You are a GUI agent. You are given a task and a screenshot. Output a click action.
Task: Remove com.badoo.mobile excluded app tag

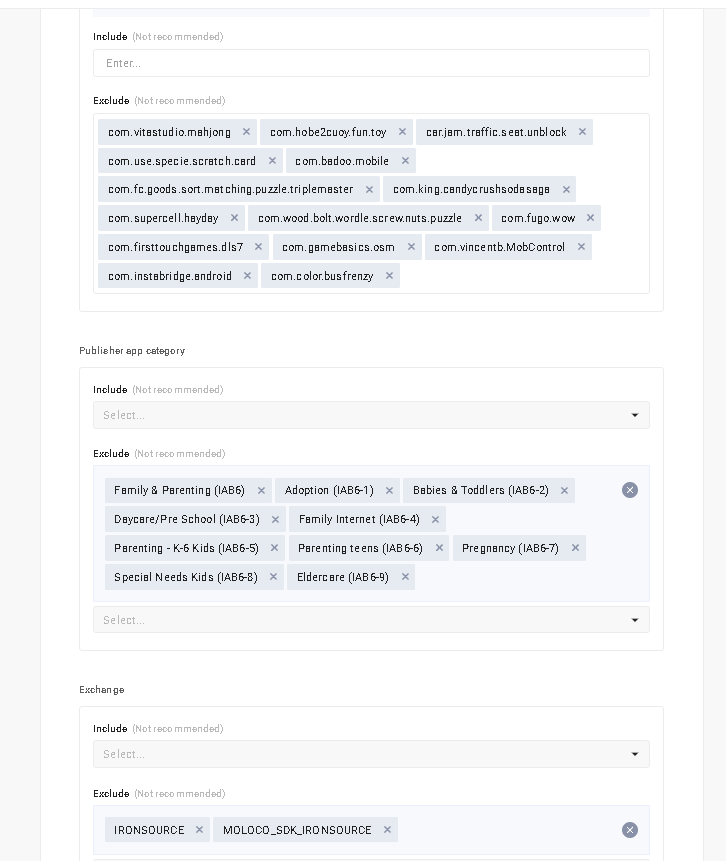click(405, 161)
